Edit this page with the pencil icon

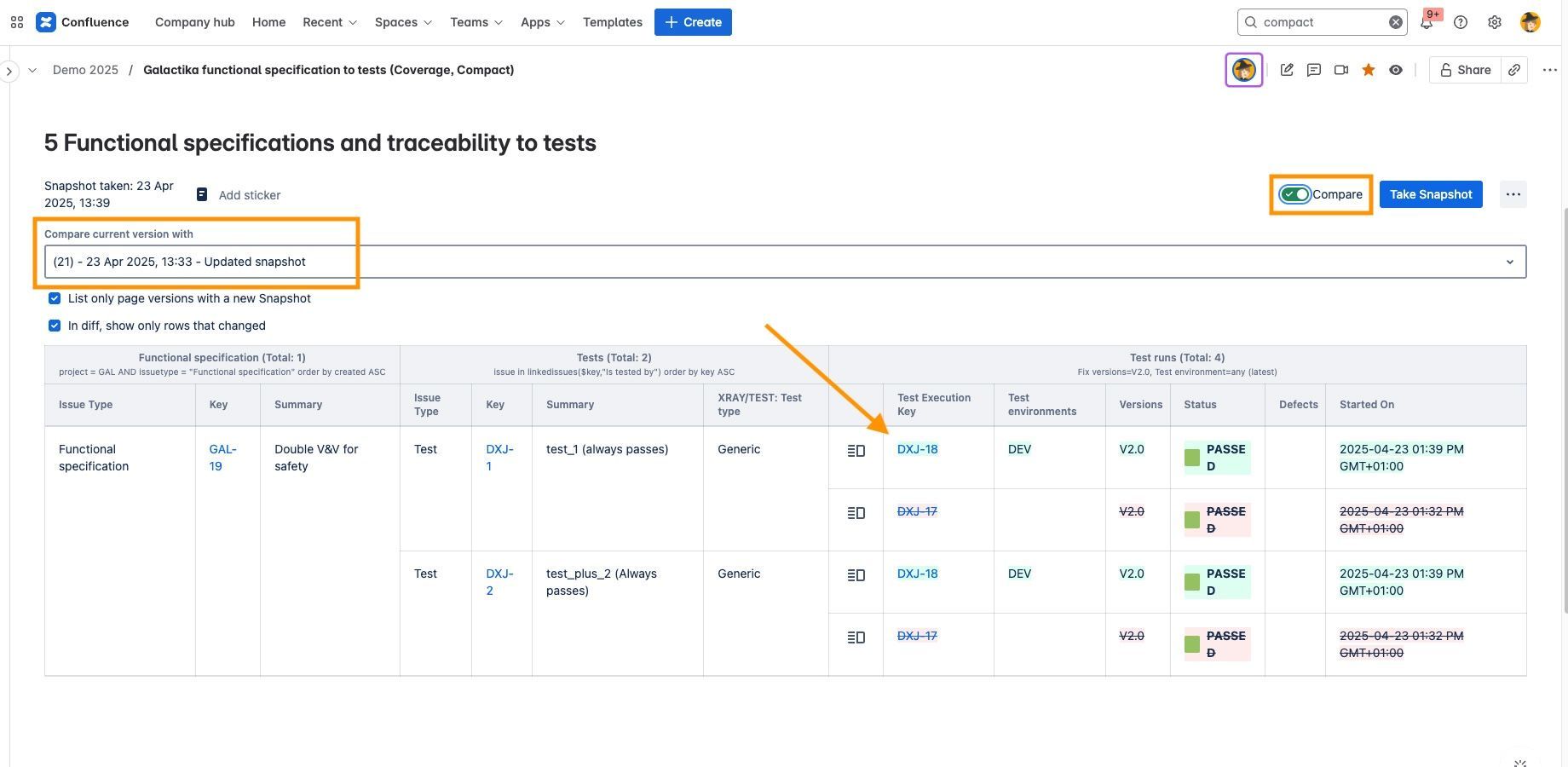click(1287, 70)
